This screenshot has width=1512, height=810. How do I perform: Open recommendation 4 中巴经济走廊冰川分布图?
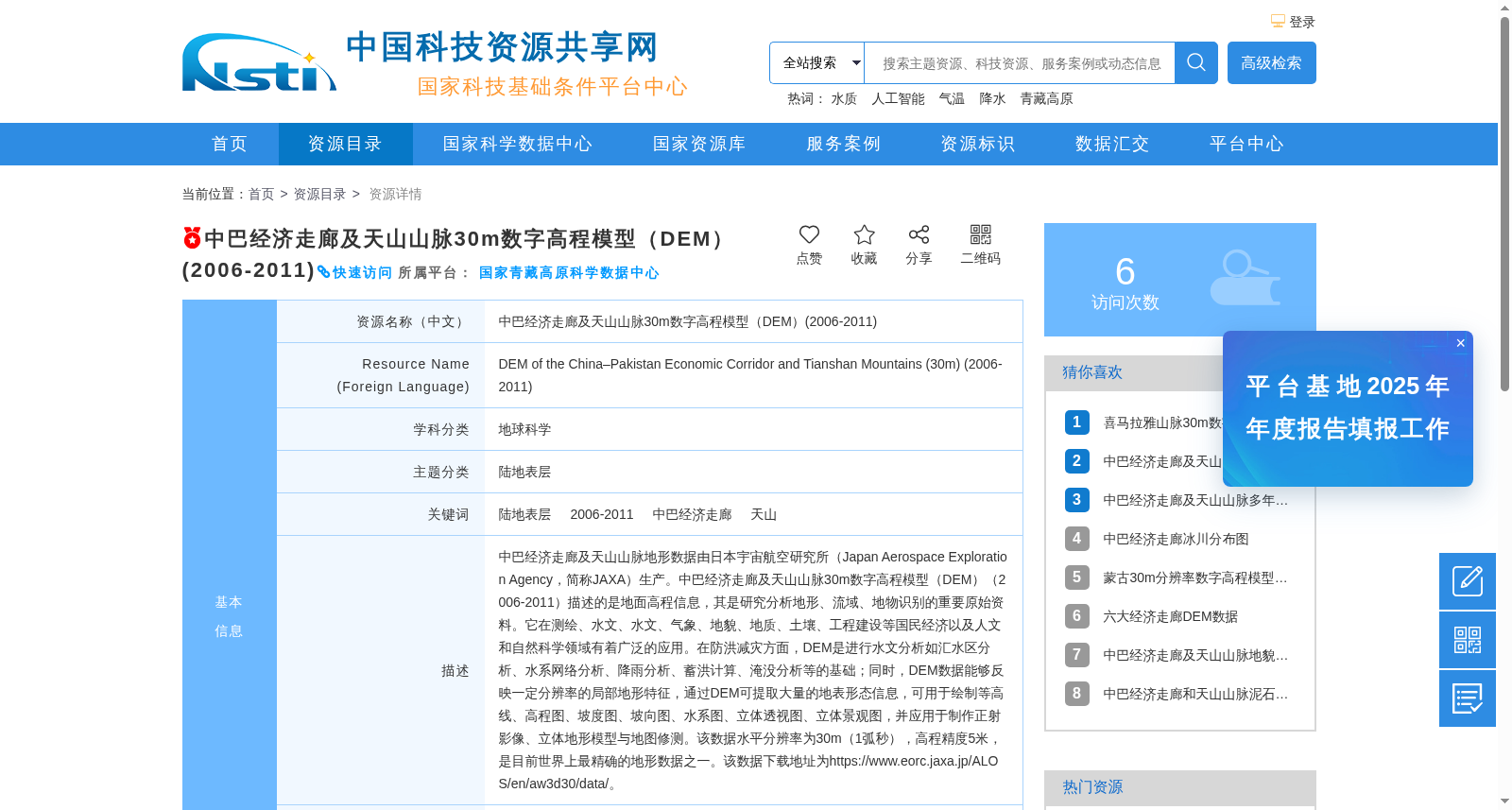[1176, 539]
